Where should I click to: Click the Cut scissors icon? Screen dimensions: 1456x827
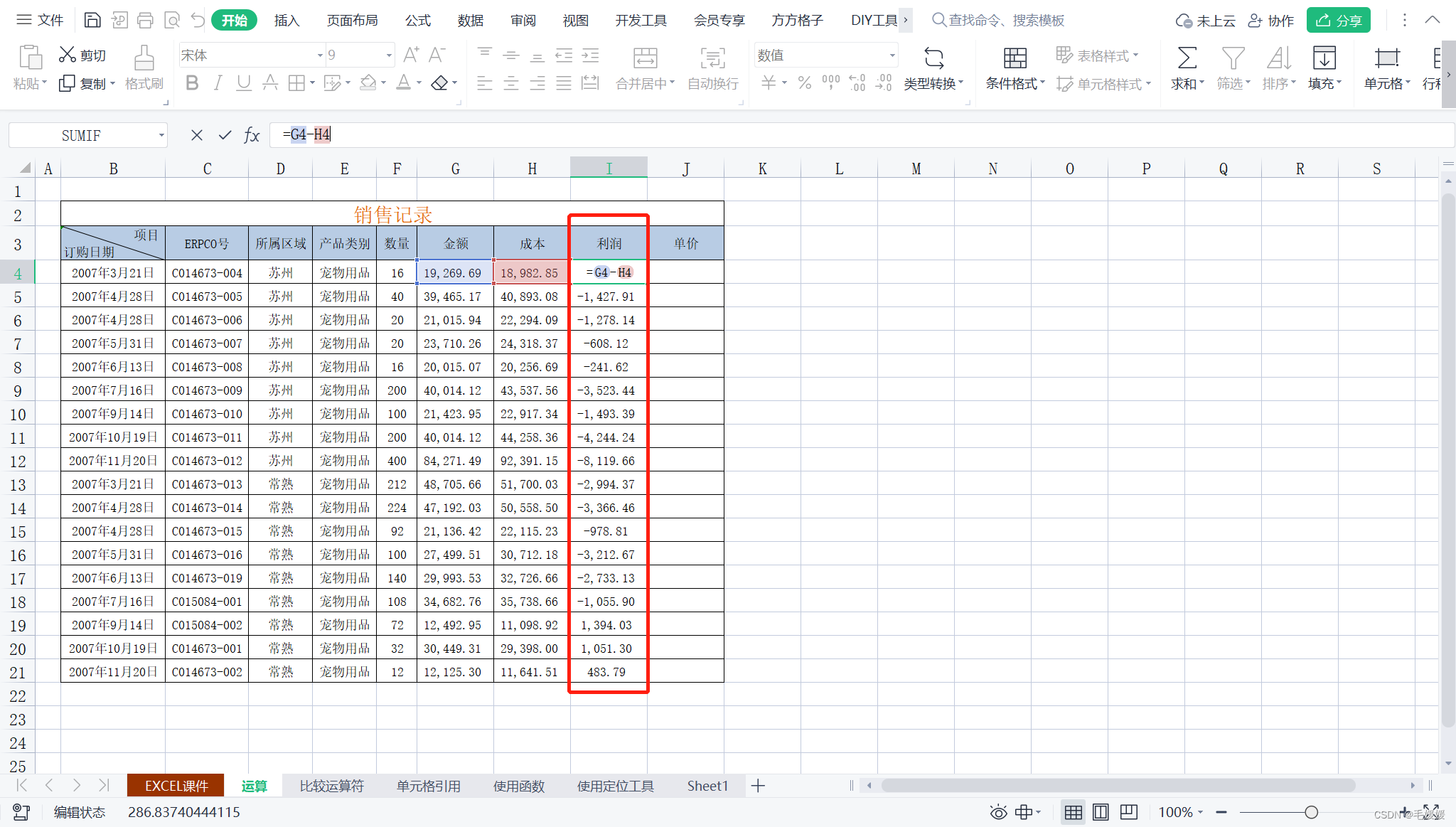(68, 55)
